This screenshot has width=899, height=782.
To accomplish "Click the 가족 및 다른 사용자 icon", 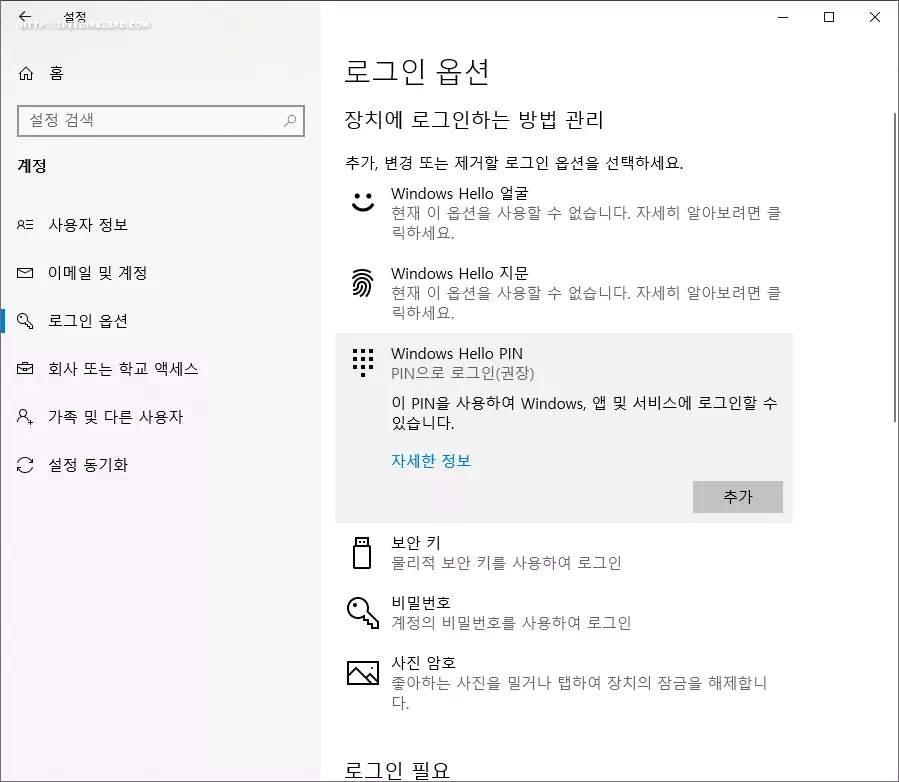I will coord(25,416).
